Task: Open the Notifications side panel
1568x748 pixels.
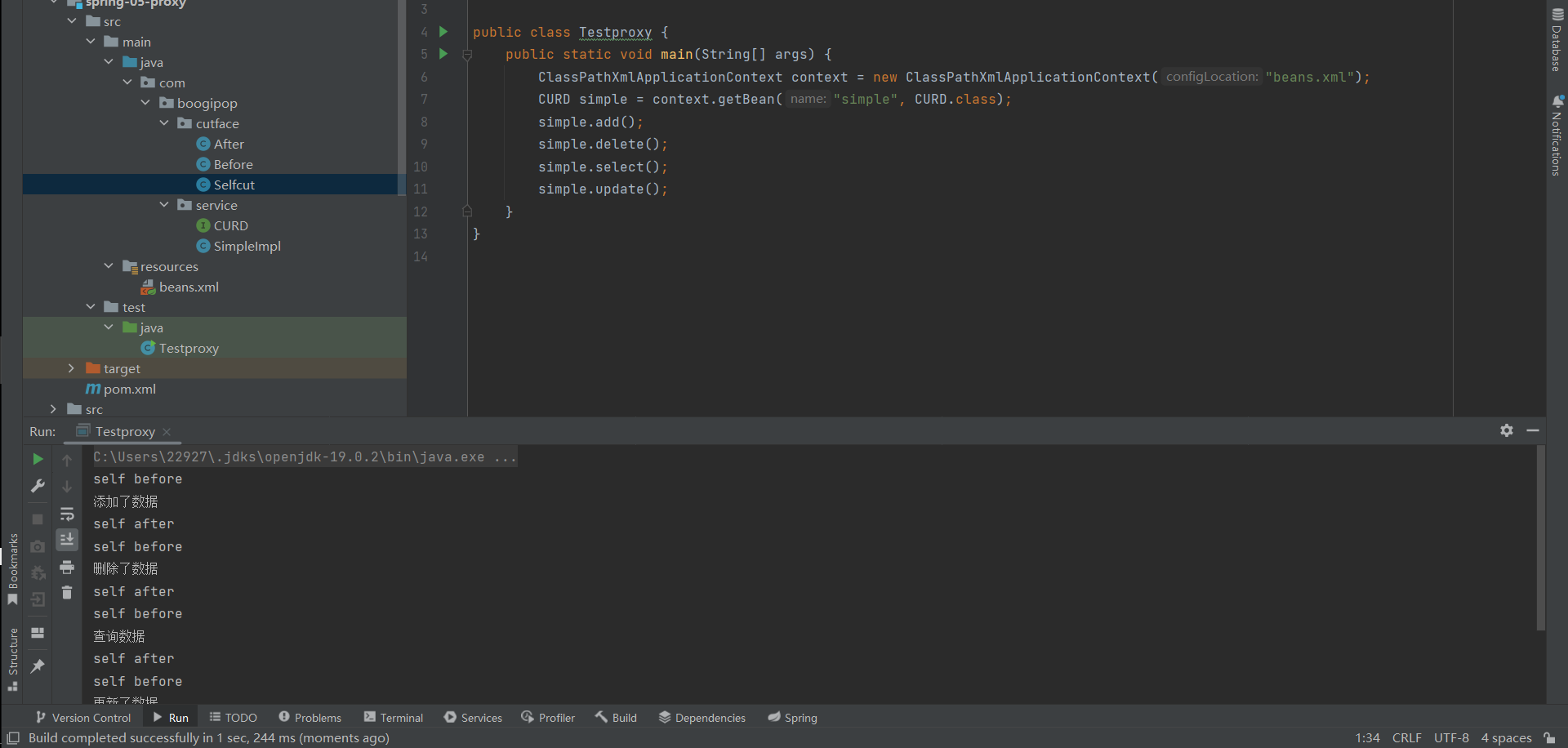Action: (x=1557, y=136)
